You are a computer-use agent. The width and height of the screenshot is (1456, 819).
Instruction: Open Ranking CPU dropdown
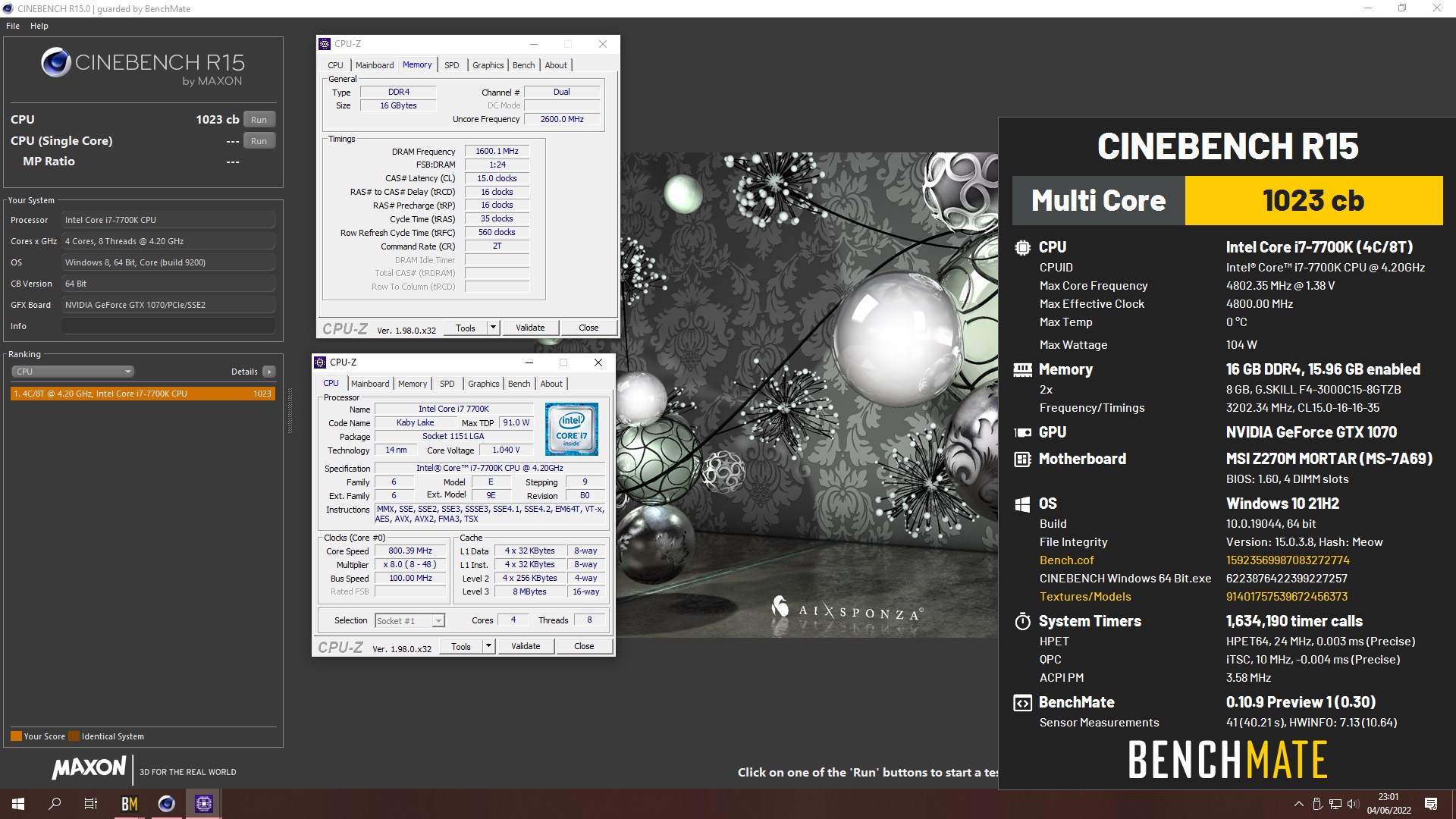coord(73,372)
